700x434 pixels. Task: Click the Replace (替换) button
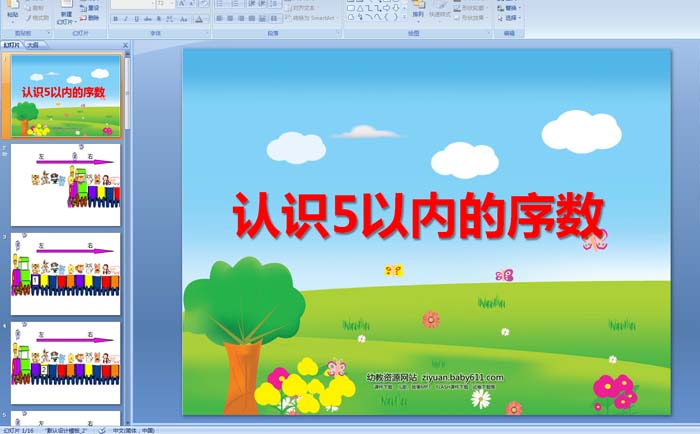509,8
